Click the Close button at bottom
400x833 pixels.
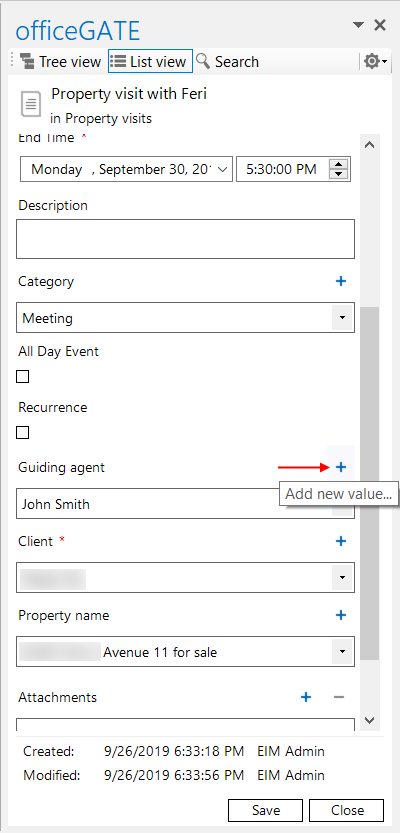tap(346, 810)
